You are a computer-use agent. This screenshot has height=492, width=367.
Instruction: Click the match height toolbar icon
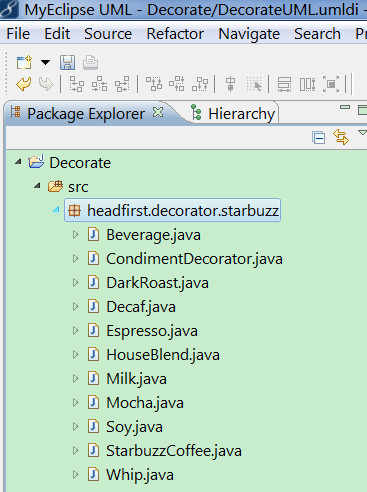307,84
